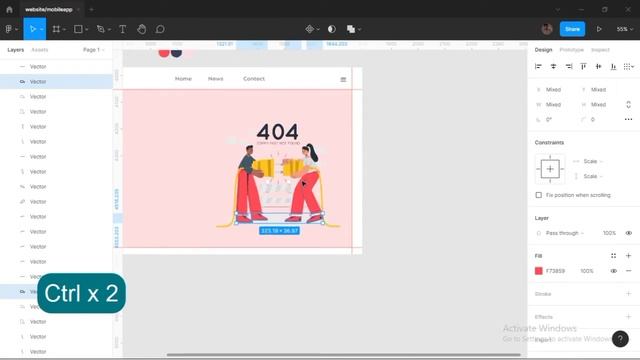The image size is (640, 360).
Task: Align selection to top
Action: coord(583,66)
